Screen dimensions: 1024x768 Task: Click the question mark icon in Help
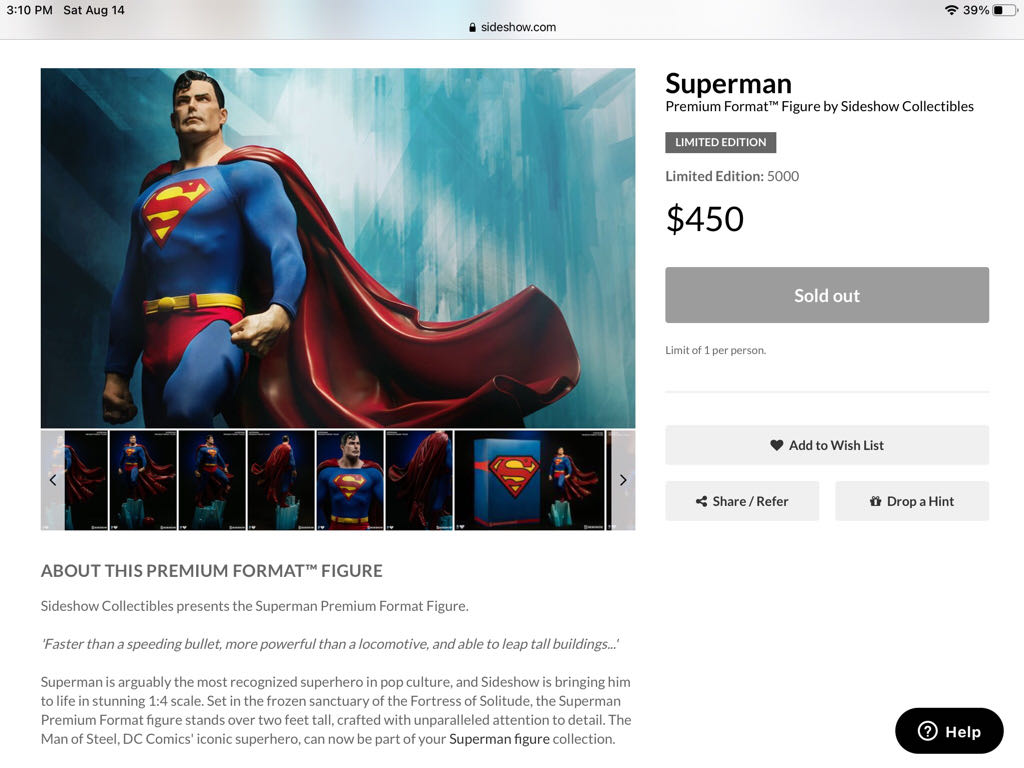pos(927,731)
